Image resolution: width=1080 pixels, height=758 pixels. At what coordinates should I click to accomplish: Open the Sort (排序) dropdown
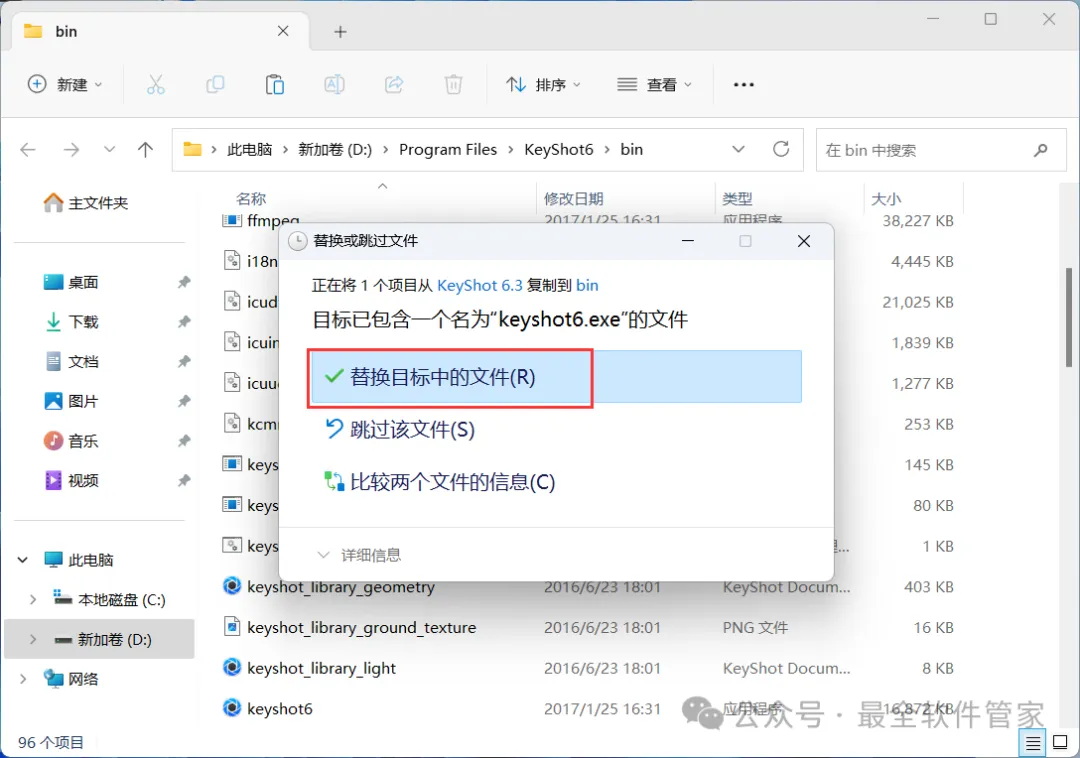point(543,85)
